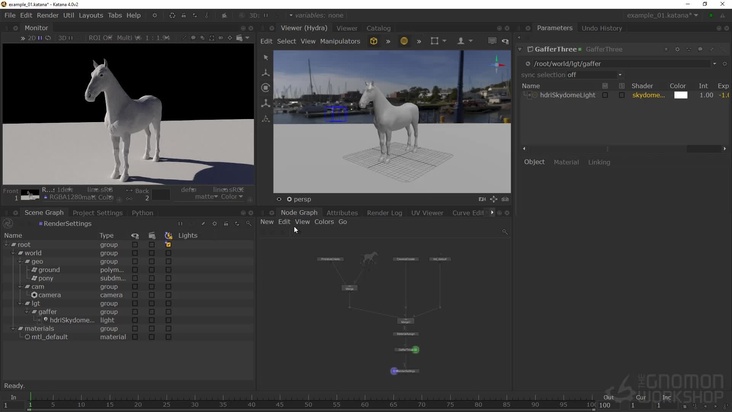
Task: Click Manipulators in the Viewer menu
Action: click(x=340, y=41)
